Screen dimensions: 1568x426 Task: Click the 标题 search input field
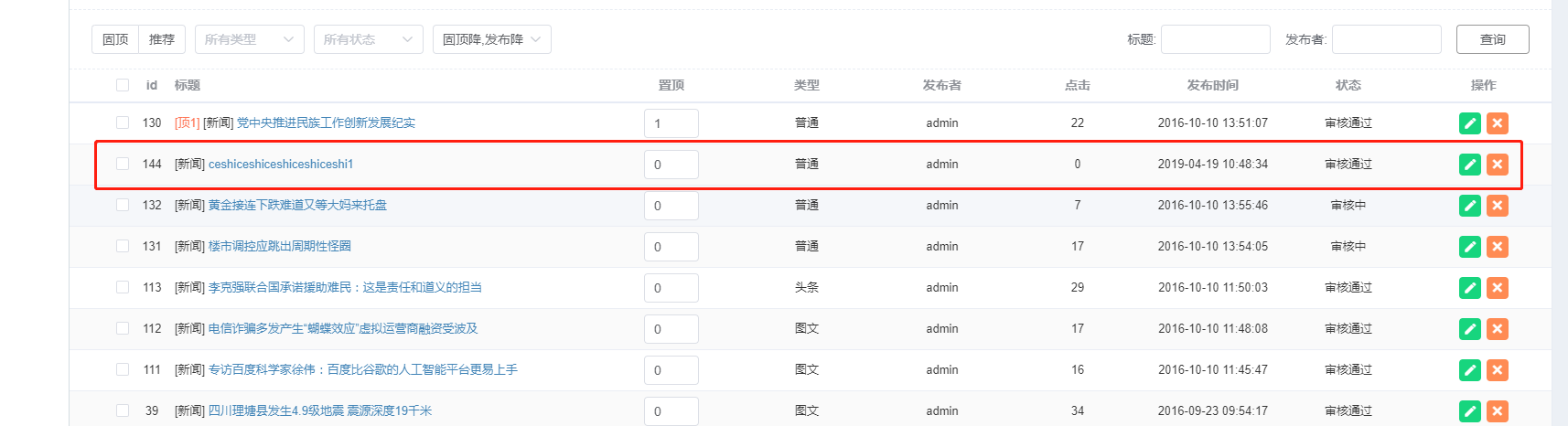point(1215,39)
